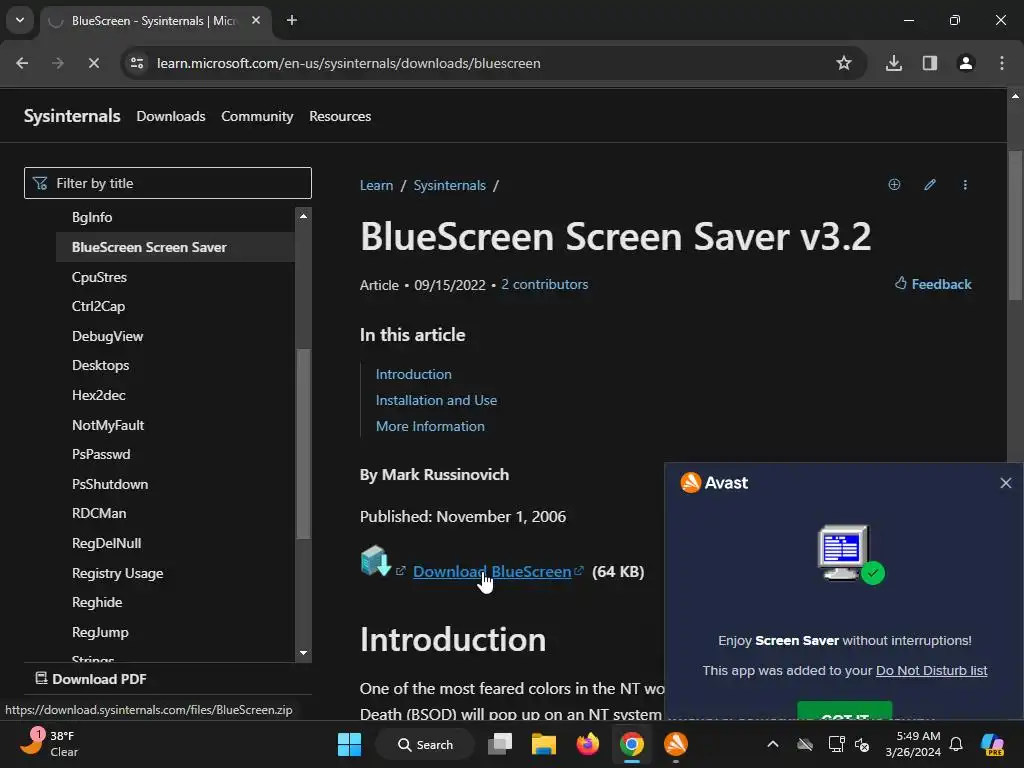Select BgInfo in the sidebar
Viewport: 1024px width, 768px height.
[x=92, y=217]
